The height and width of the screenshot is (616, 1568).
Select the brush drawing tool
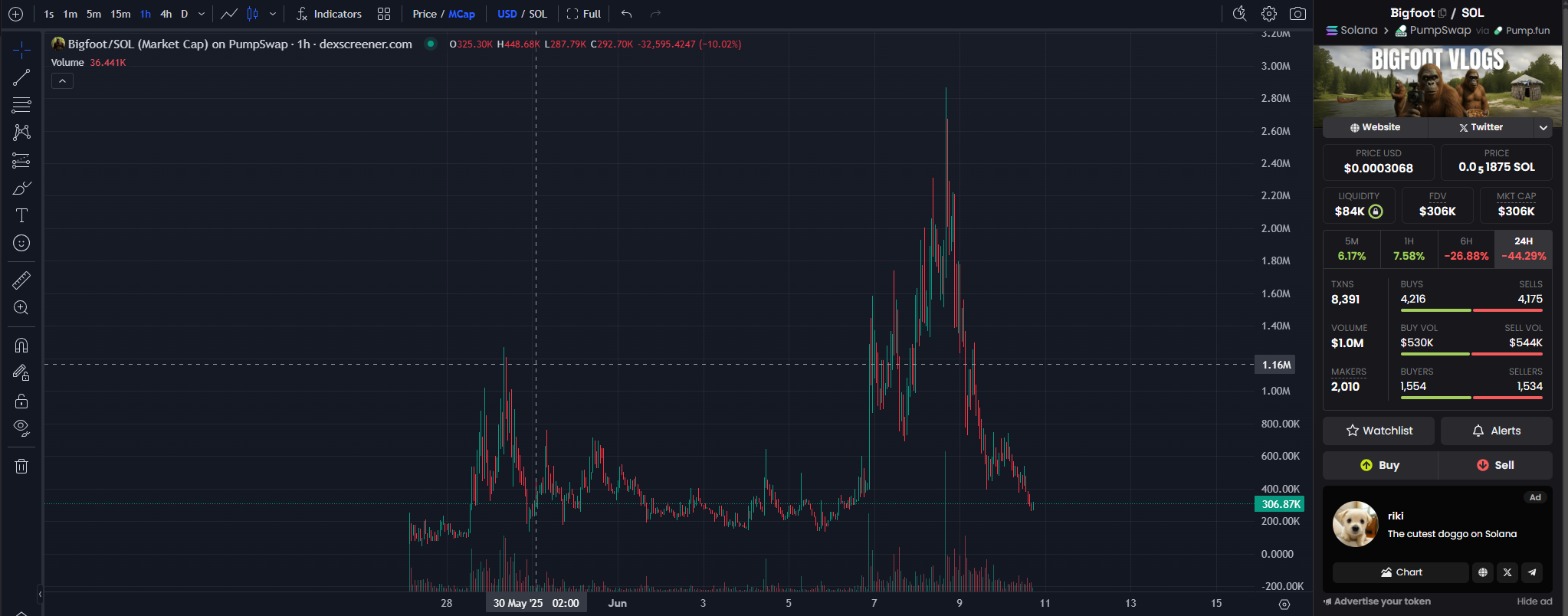point(21,188)
